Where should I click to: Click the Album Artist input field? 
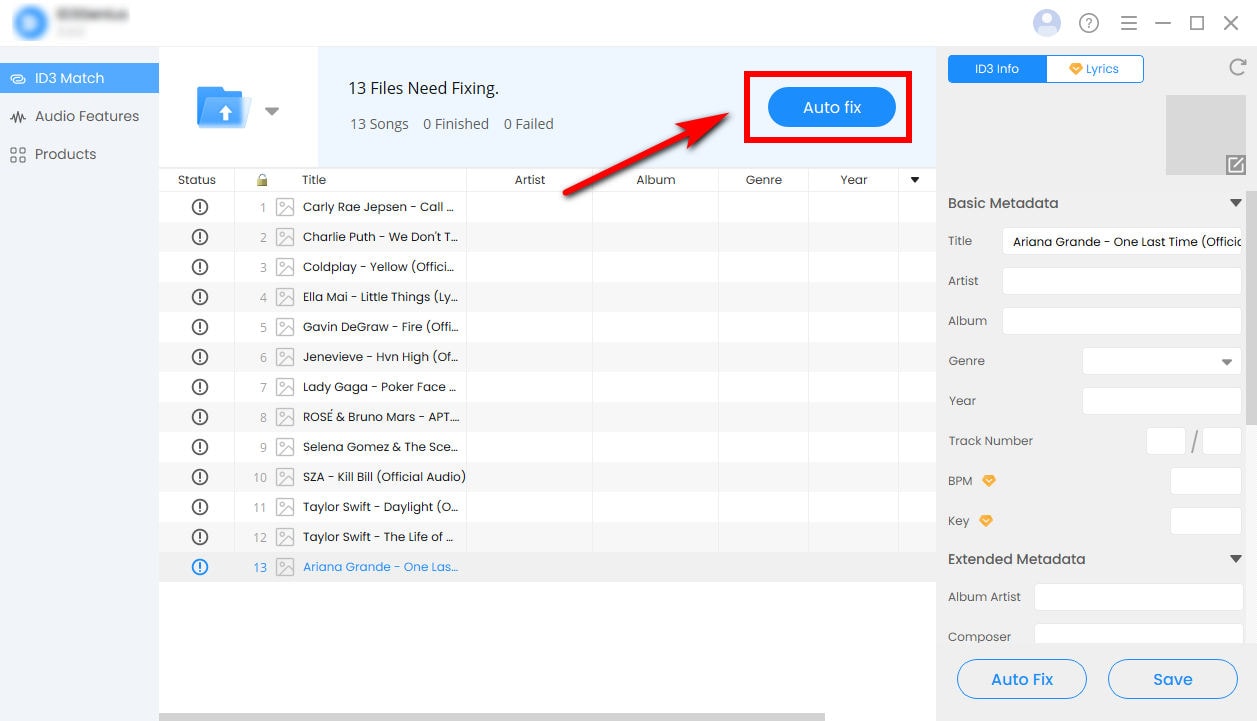pyautogui.click(x=1138, y=597)
